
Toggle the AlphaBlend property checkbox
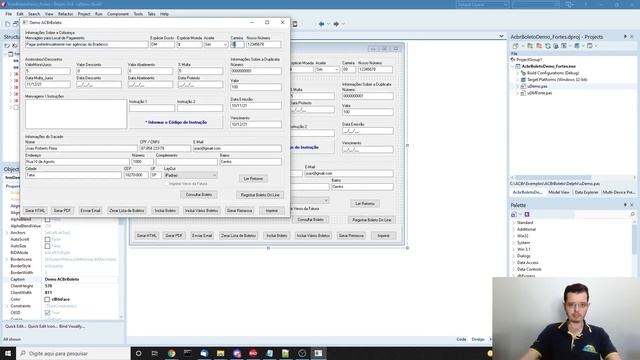coord(47,220)
